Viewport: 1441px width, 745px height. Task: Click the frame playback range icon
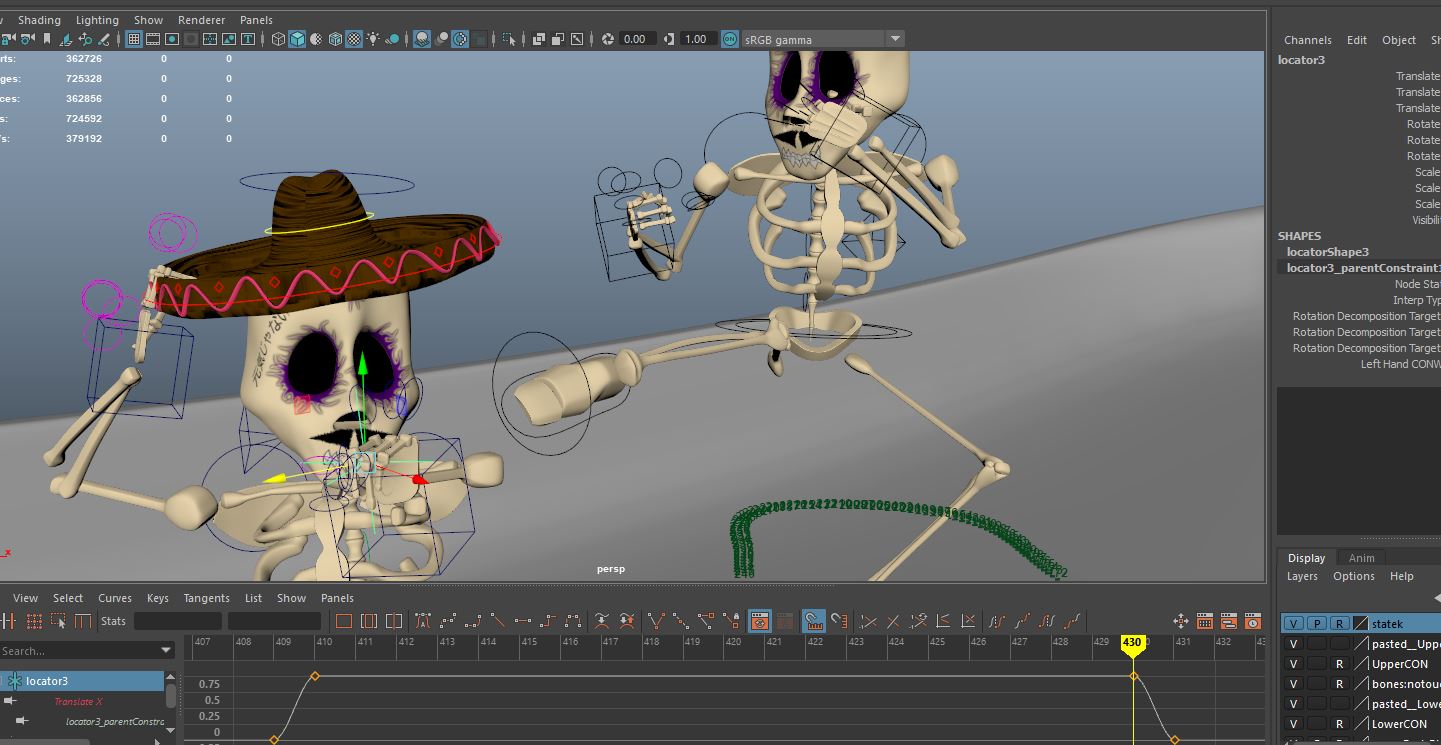tap(369, 621)
